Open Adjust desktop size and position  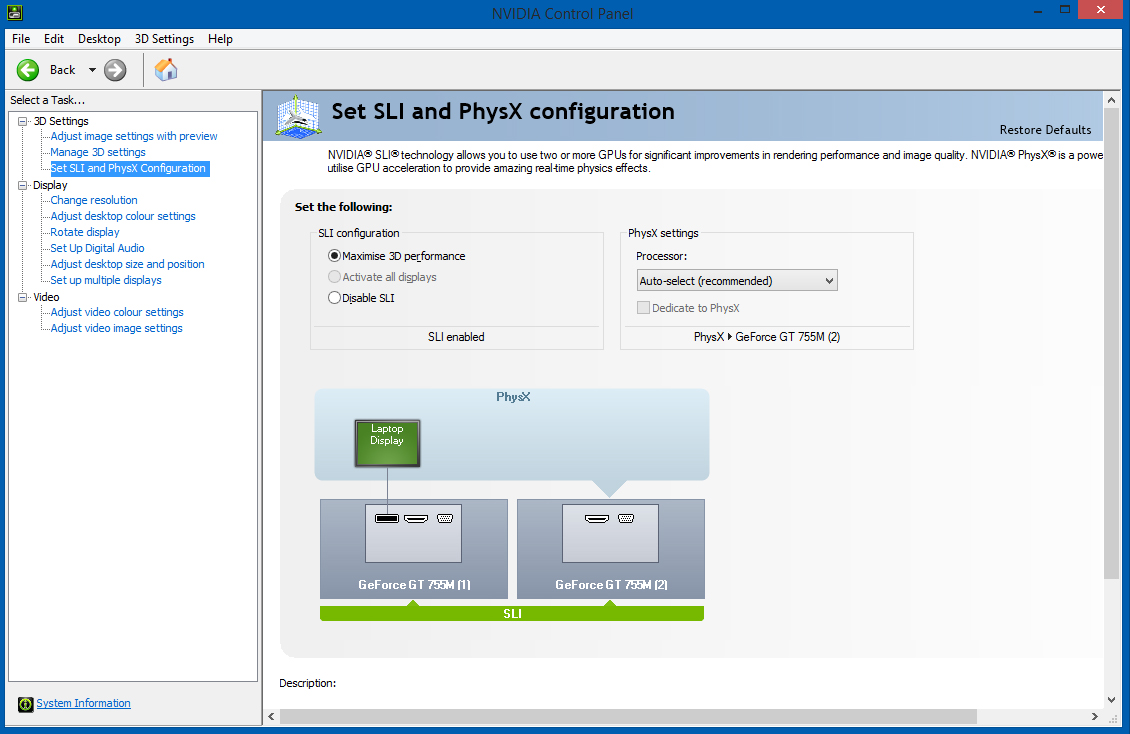128,264
